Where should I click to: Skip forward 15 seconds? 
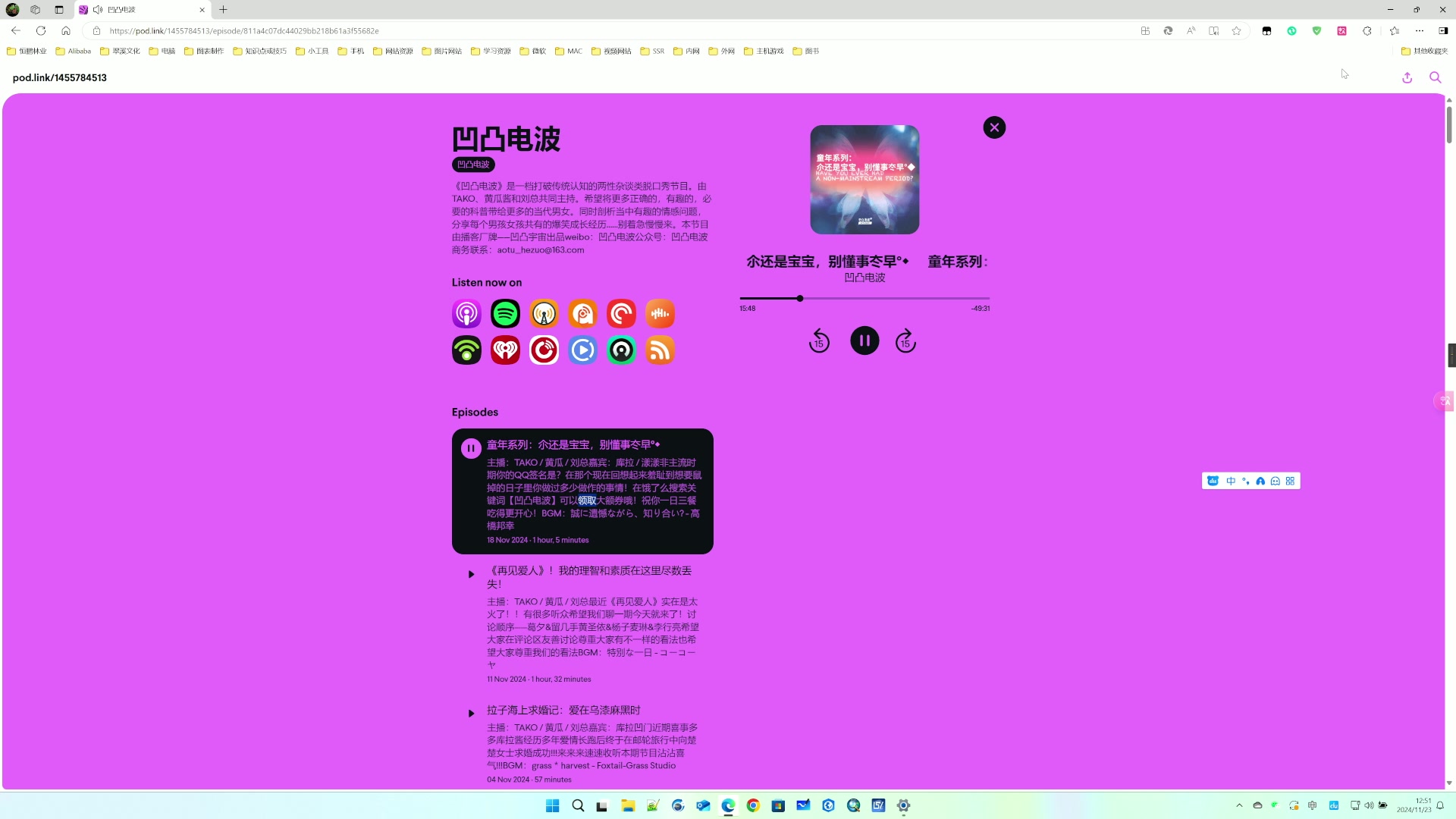point(905,341)
